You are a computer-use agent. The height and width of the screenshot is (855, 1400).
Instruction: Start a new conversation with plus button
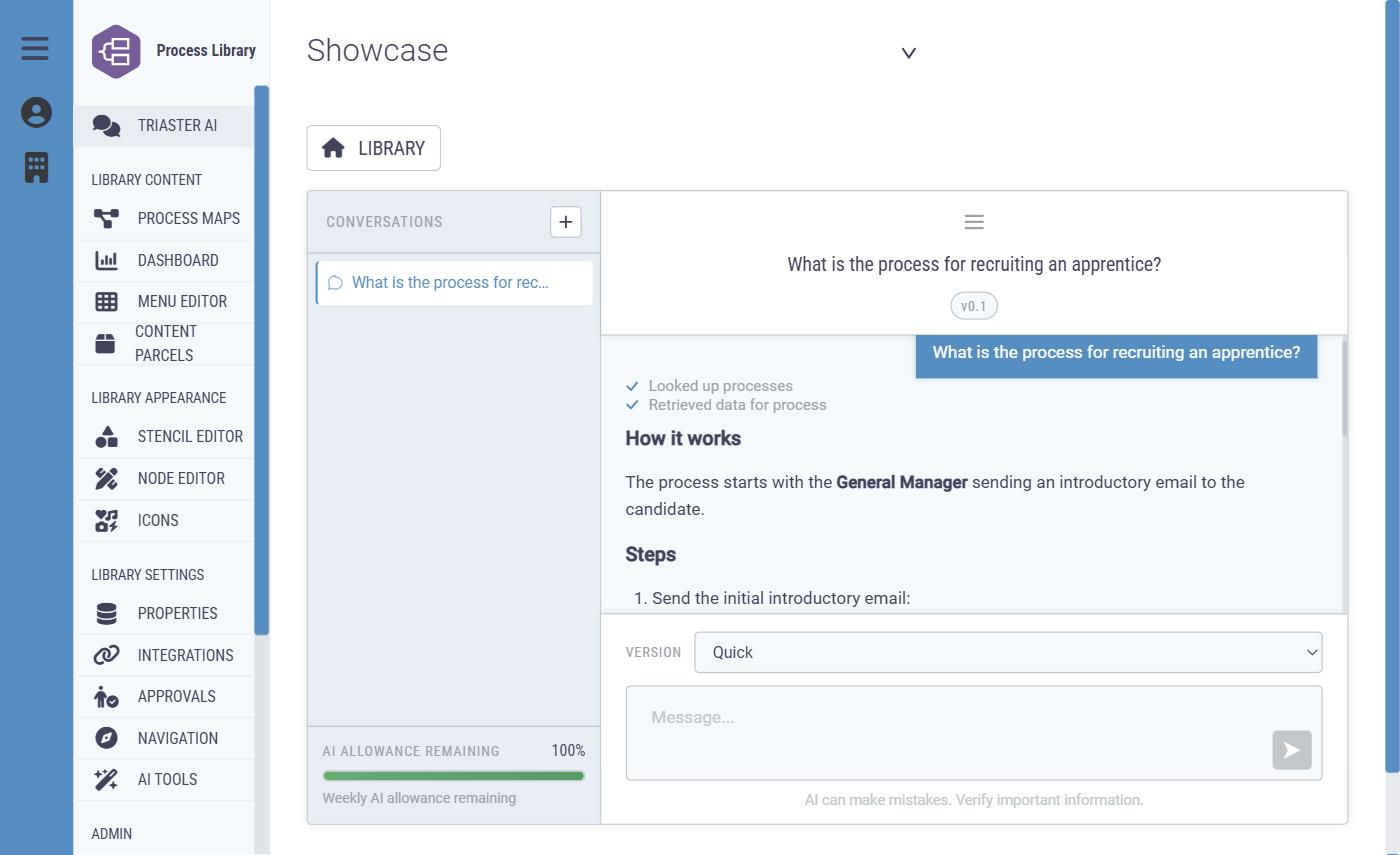point(566,222)
